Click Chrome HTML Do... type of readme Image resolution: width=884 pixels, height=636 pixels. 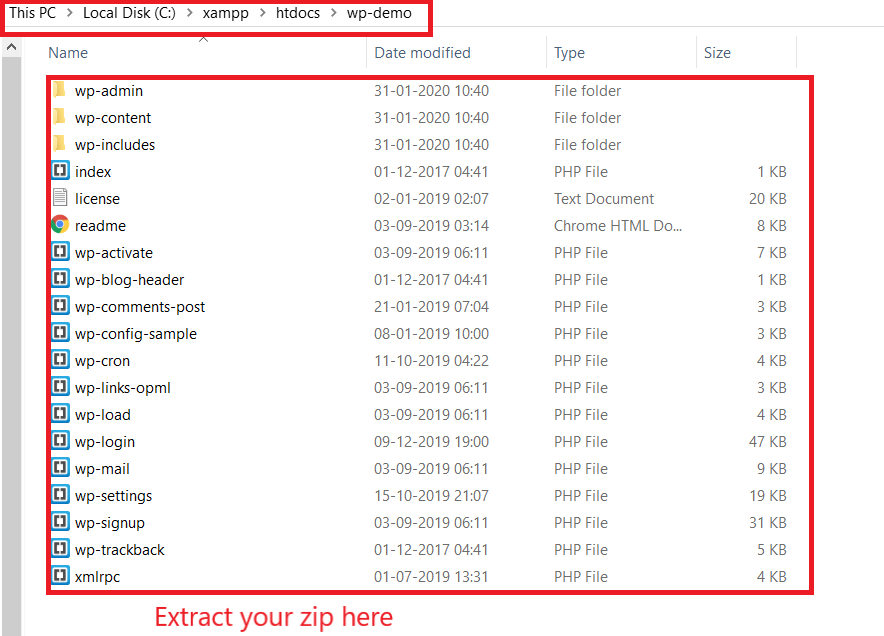(x=618, y=226)
